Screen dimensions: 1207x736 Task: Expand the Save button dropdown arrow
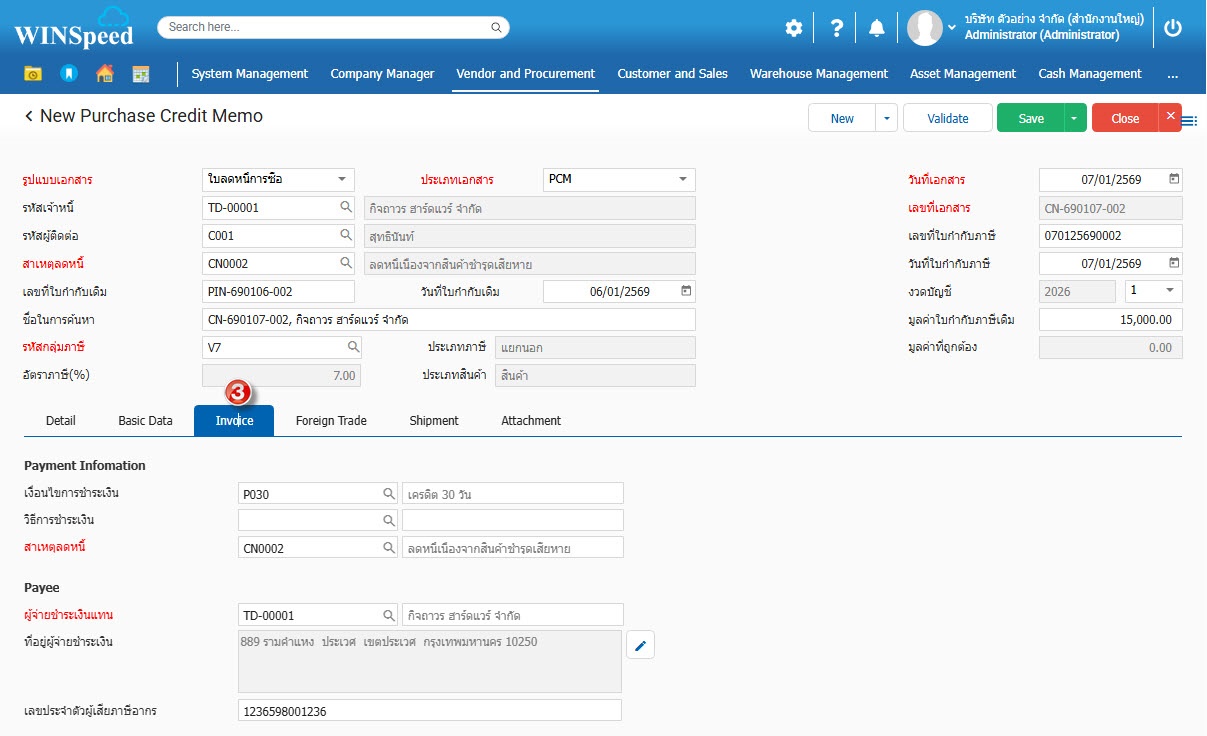[1075, 119]
